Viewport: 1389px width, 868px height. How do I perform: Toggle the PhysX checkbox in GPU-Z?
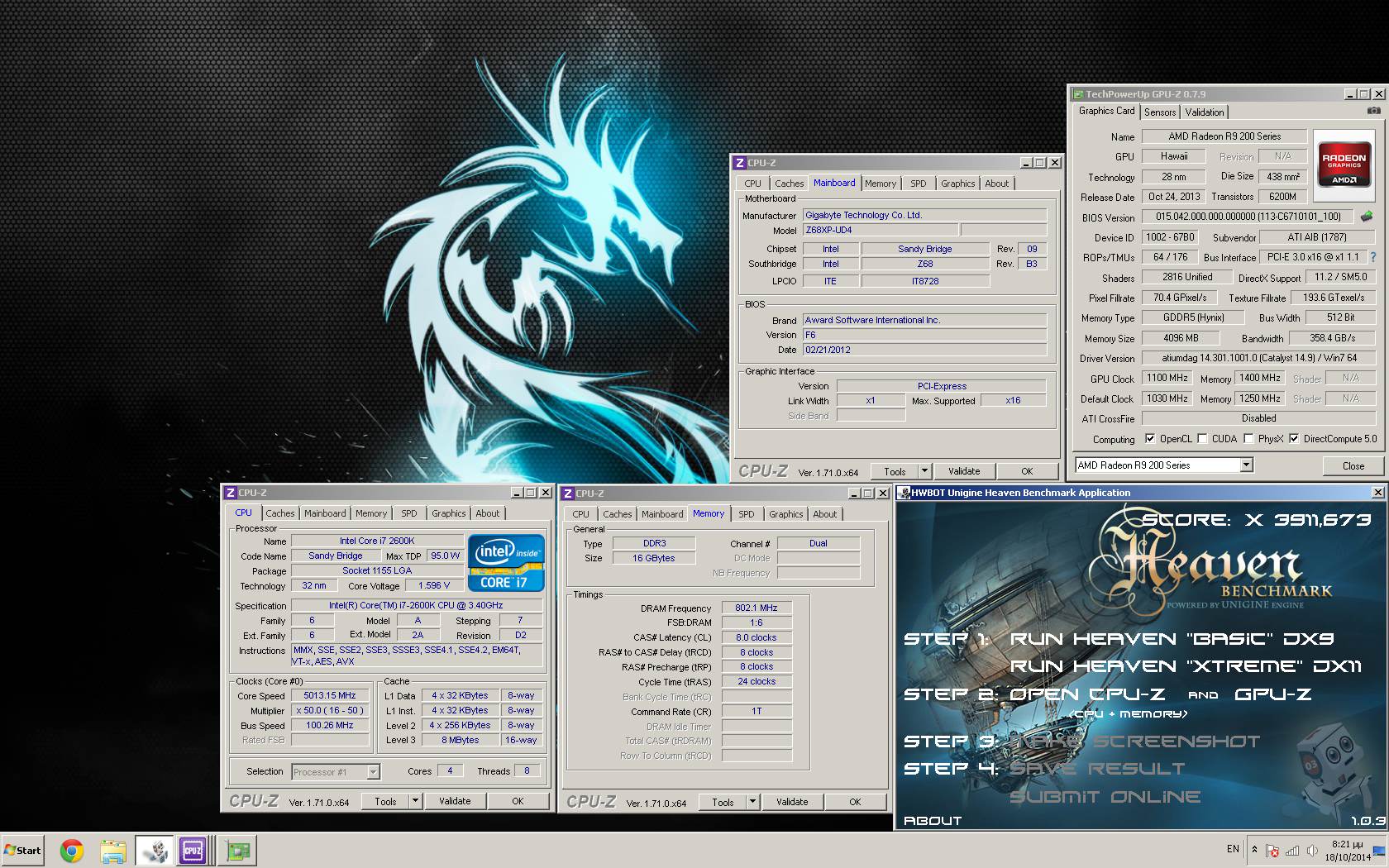(1248, 439)
